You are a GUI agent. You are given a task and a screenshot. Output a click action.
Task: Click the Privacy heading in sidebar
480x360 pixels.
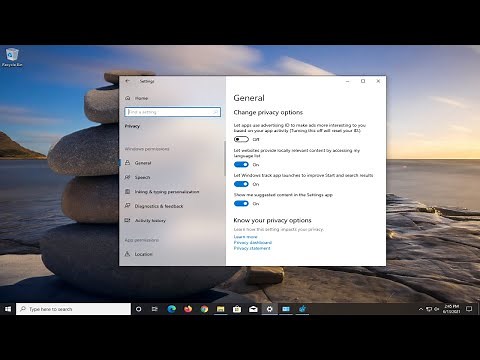(132, 126)
